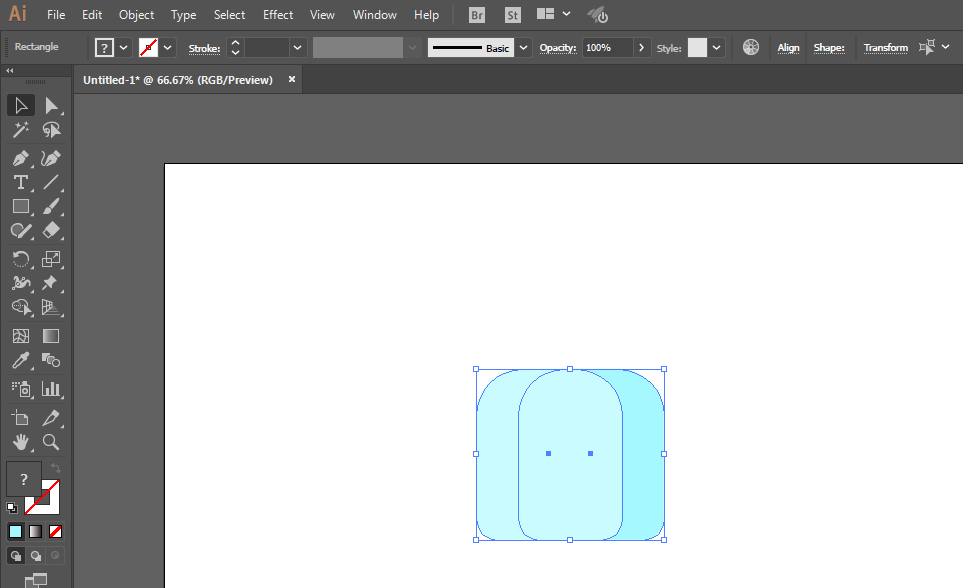
Task: Select the Column Graph tool
Action: pyautogui.click(x=51, y=389)
